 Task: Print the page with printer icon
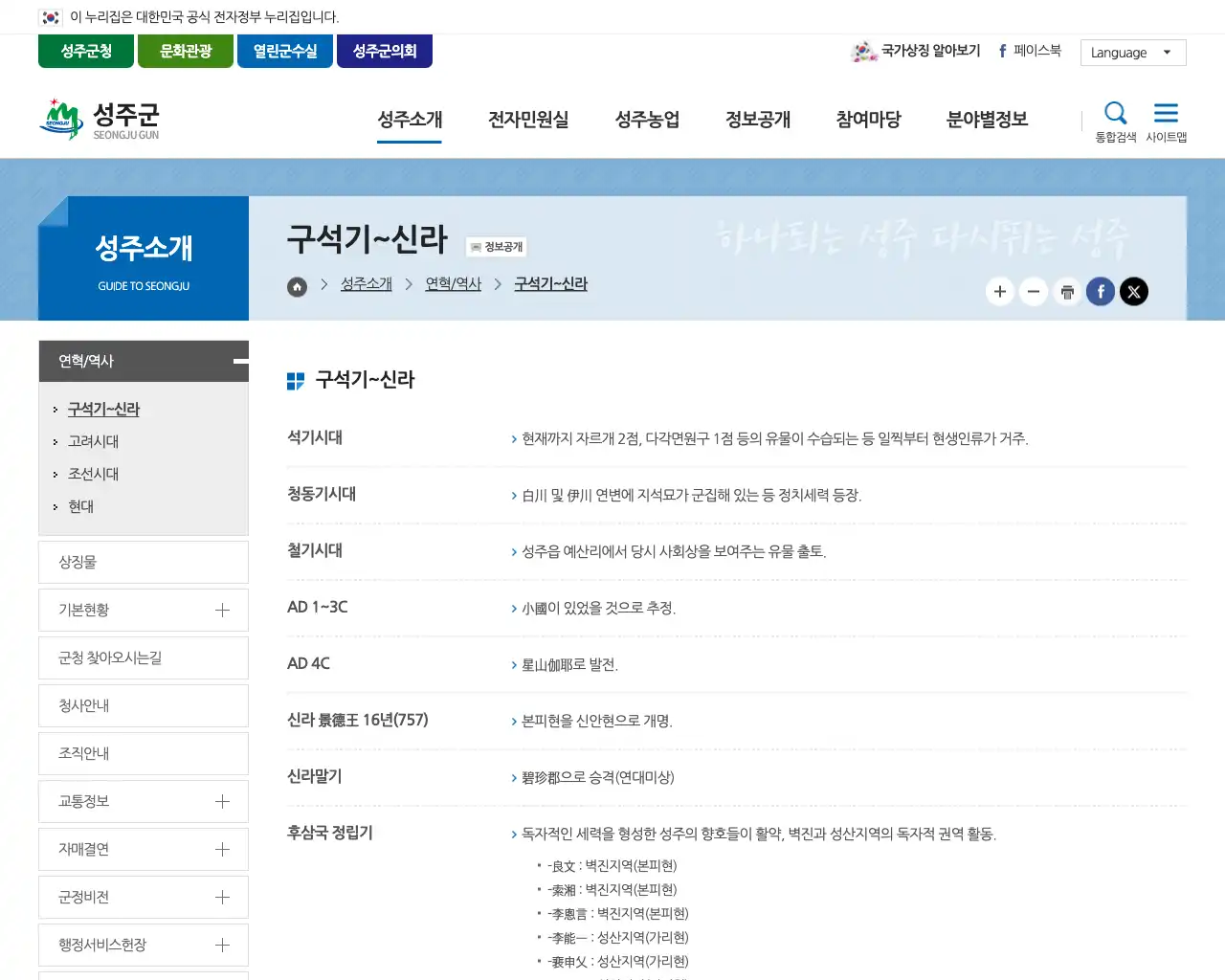pyautogui.click(x=1067, y=292)
